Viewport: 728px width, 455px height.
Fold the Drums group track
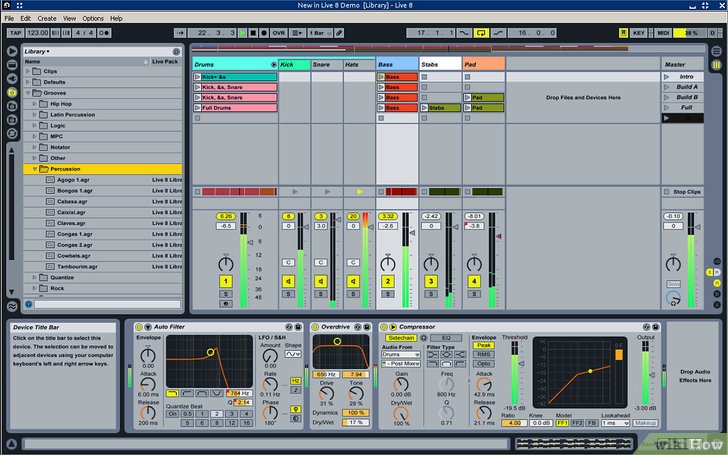(x=273, y=65)
